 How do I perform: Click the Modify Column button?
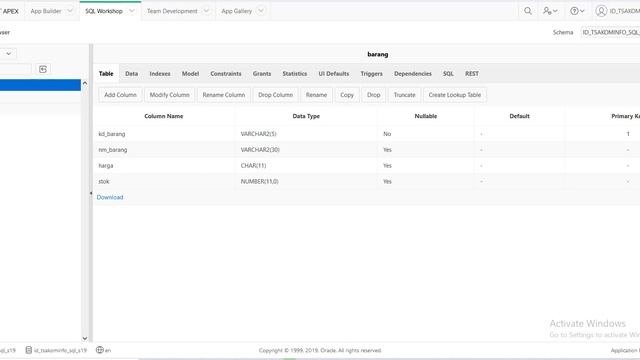pyautogui.click(x=169, y=95)
